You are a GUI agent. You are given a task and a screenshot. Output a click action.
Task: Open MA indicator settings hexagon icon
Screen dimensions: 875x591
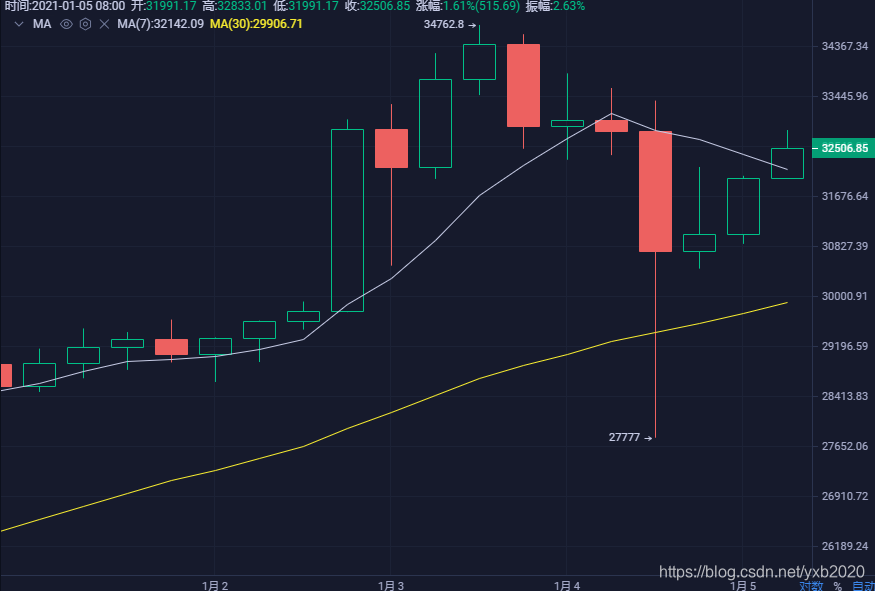click(x=85, y=24)
